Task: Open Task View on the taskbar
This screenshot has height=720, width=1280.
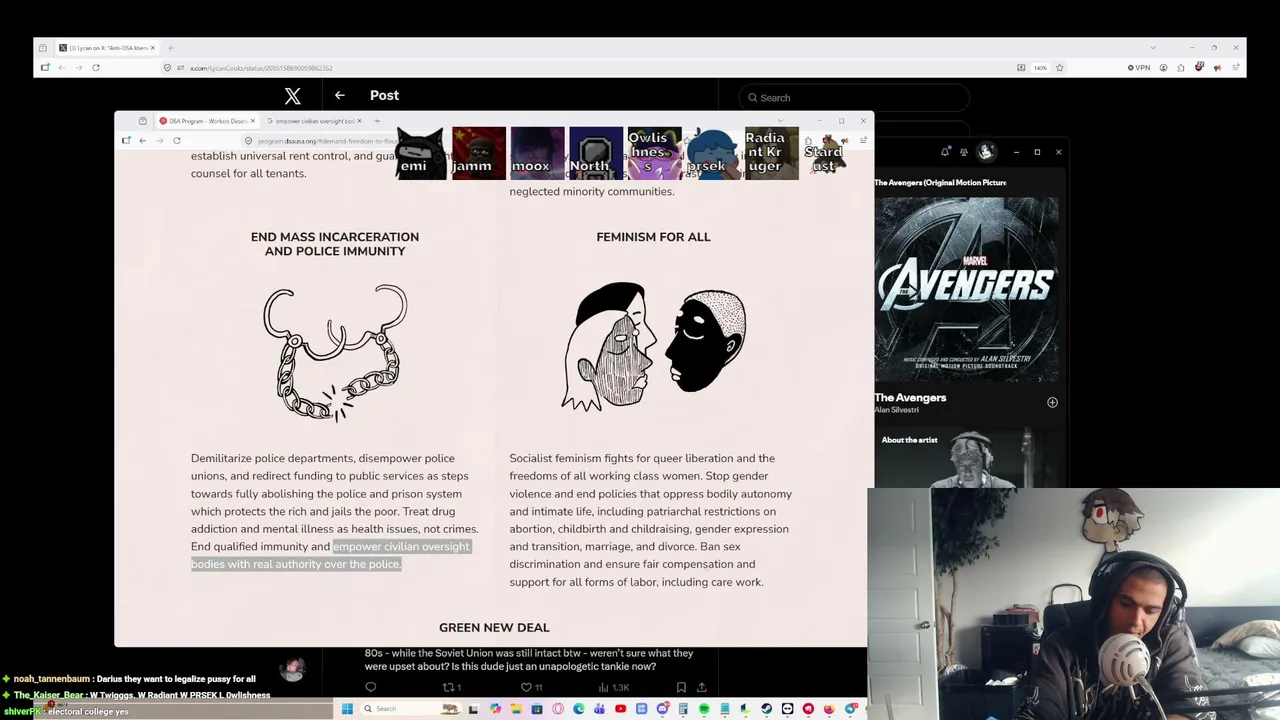Action: click(473, 709)
